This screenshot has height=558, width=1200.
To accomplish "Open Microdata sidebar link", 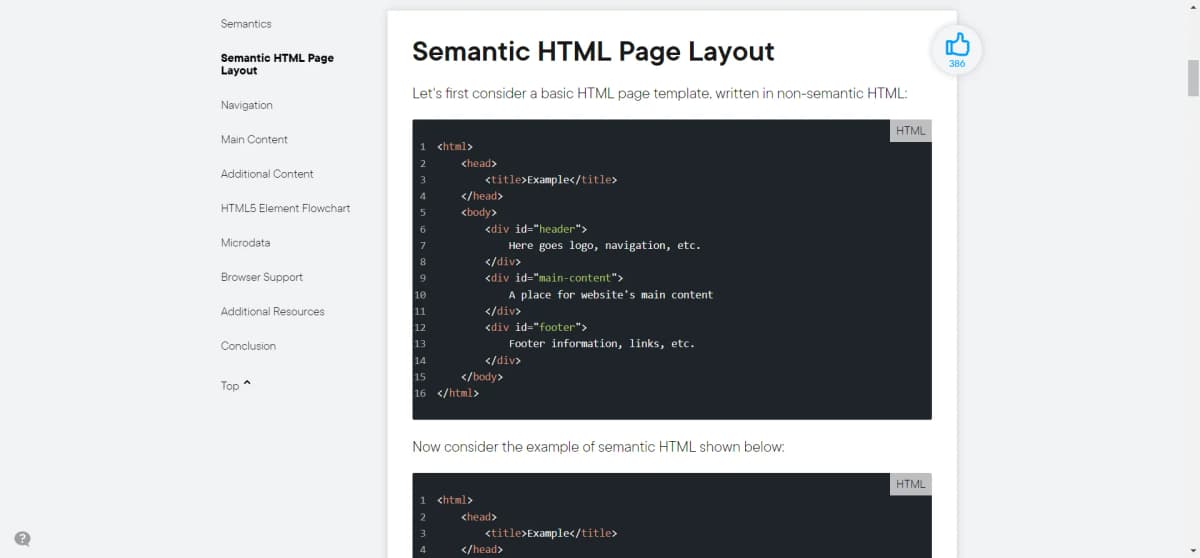I will [246, 243].
